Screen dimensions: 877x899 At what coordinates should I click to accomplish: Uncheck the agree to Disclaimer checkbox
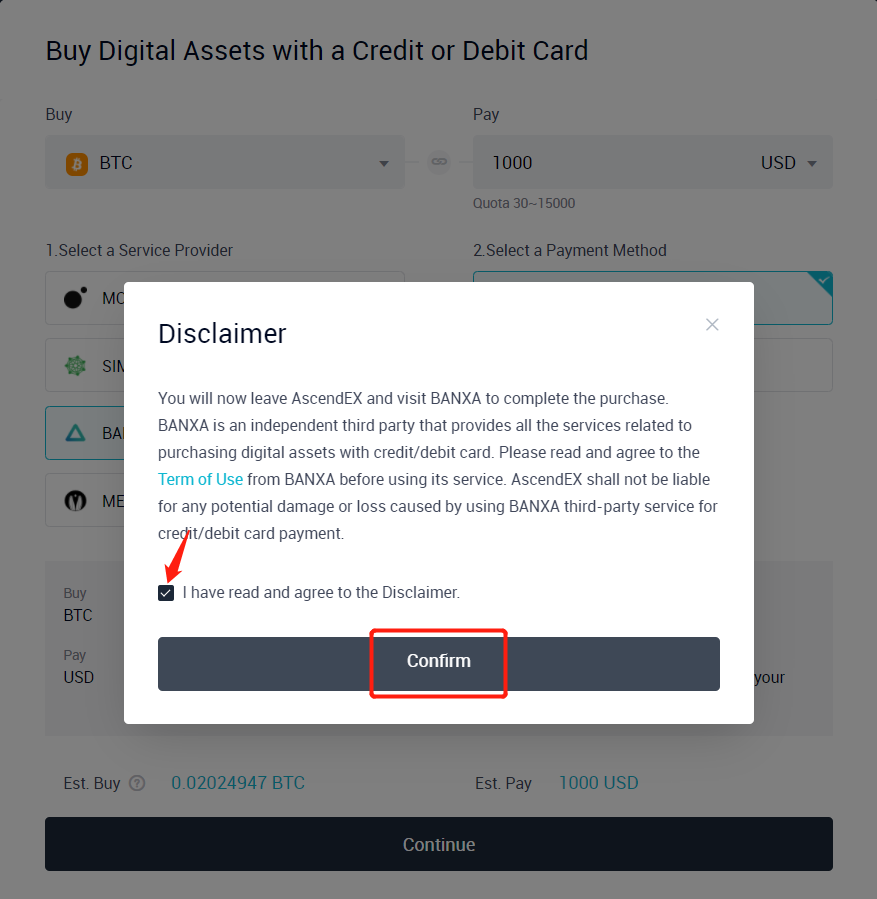pyautogui.click(x=166, y=593)
